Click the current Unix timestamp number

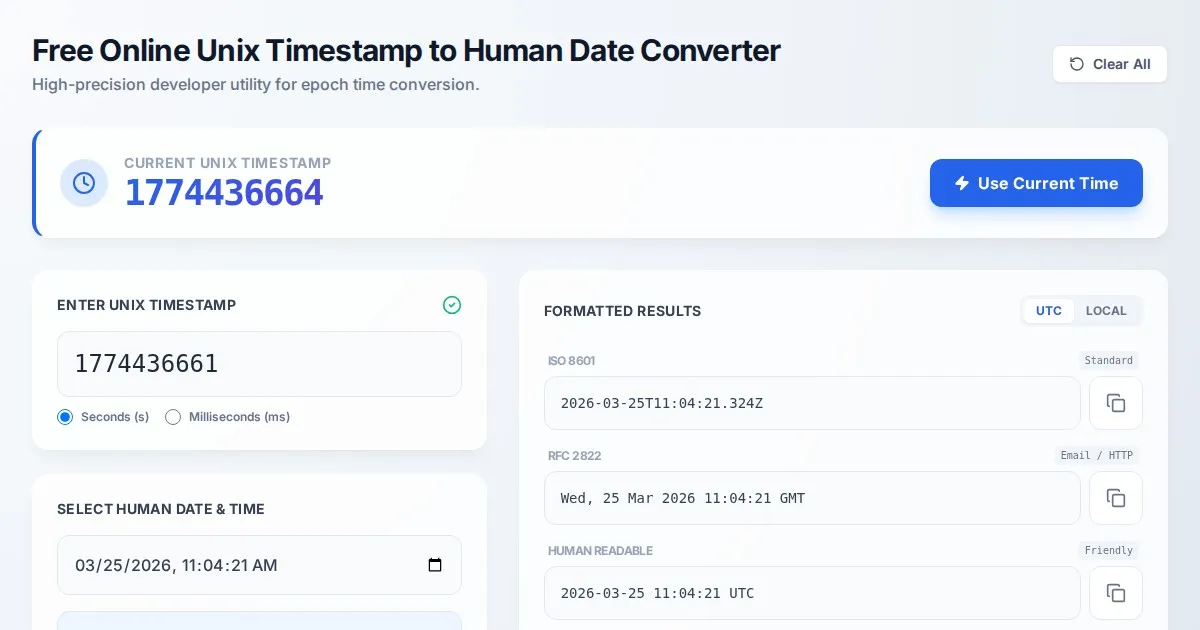tap(224, 193)
